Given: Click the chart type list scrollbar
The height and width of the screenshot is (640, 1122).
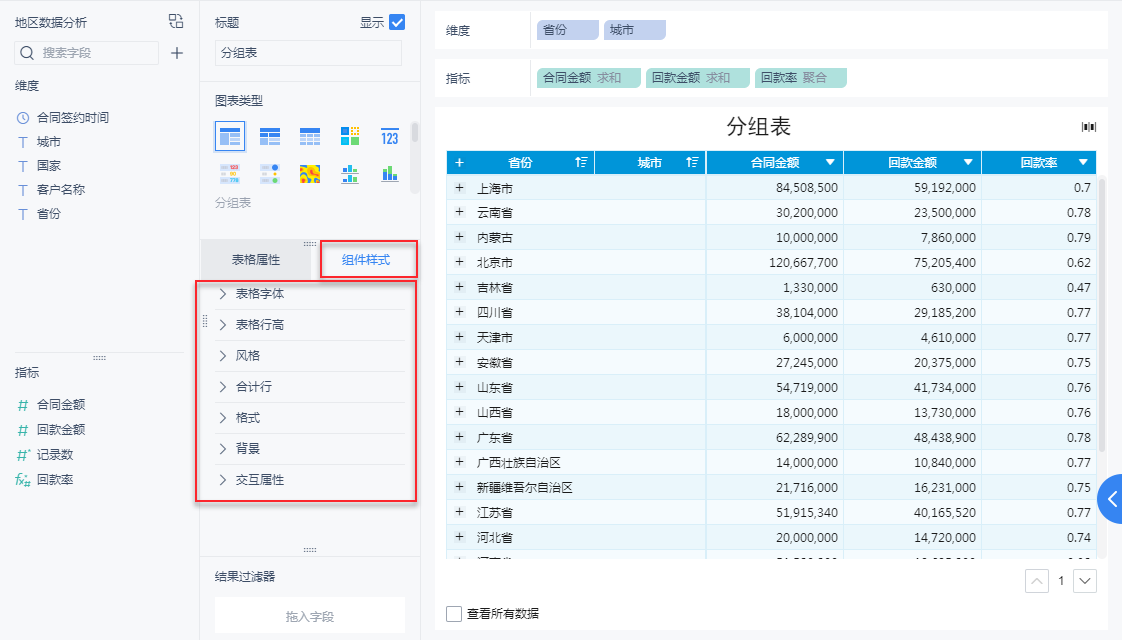Looking at the screenshot, I should coord(414,134).
